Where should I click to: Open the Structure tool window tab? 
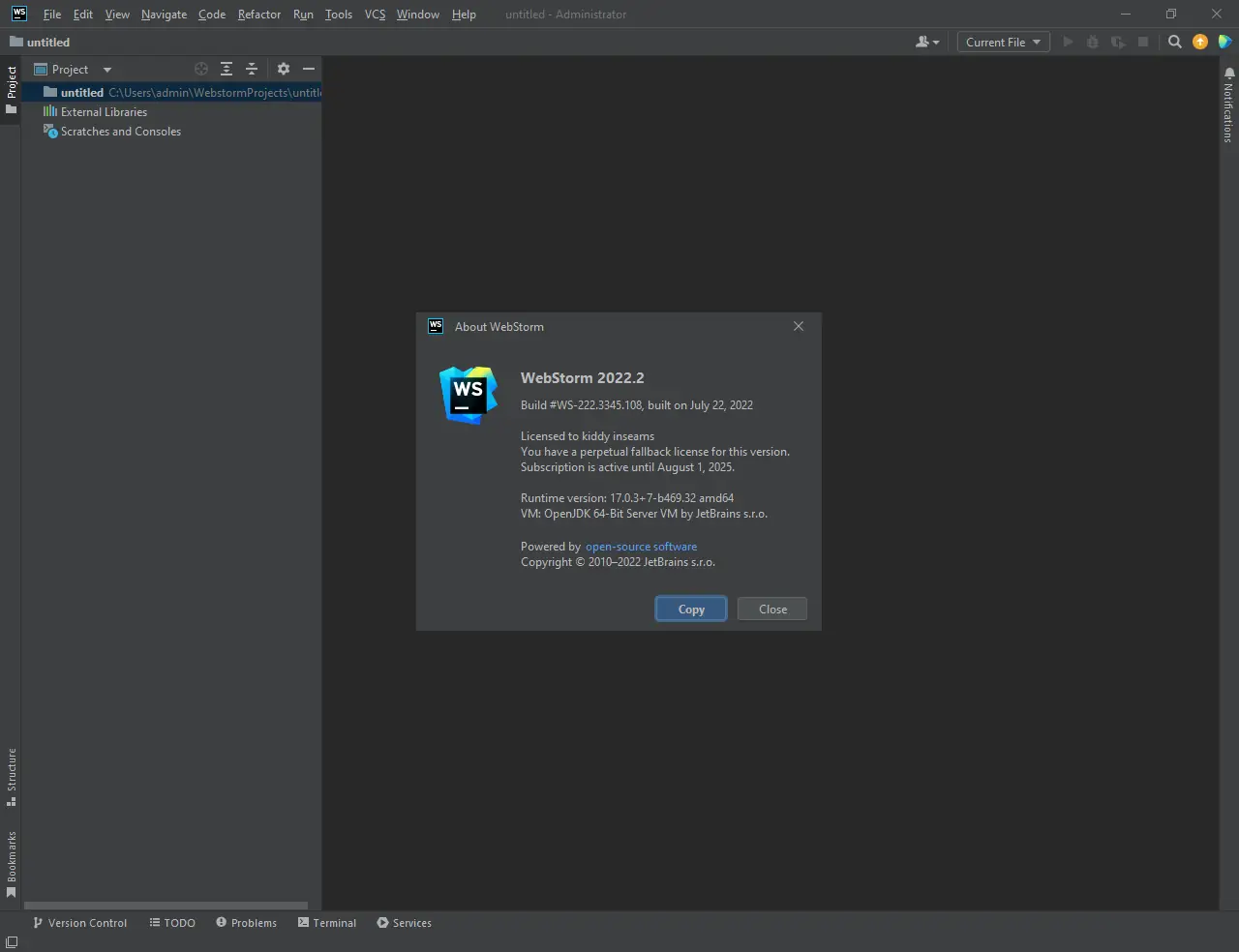[x=11, y=777]
